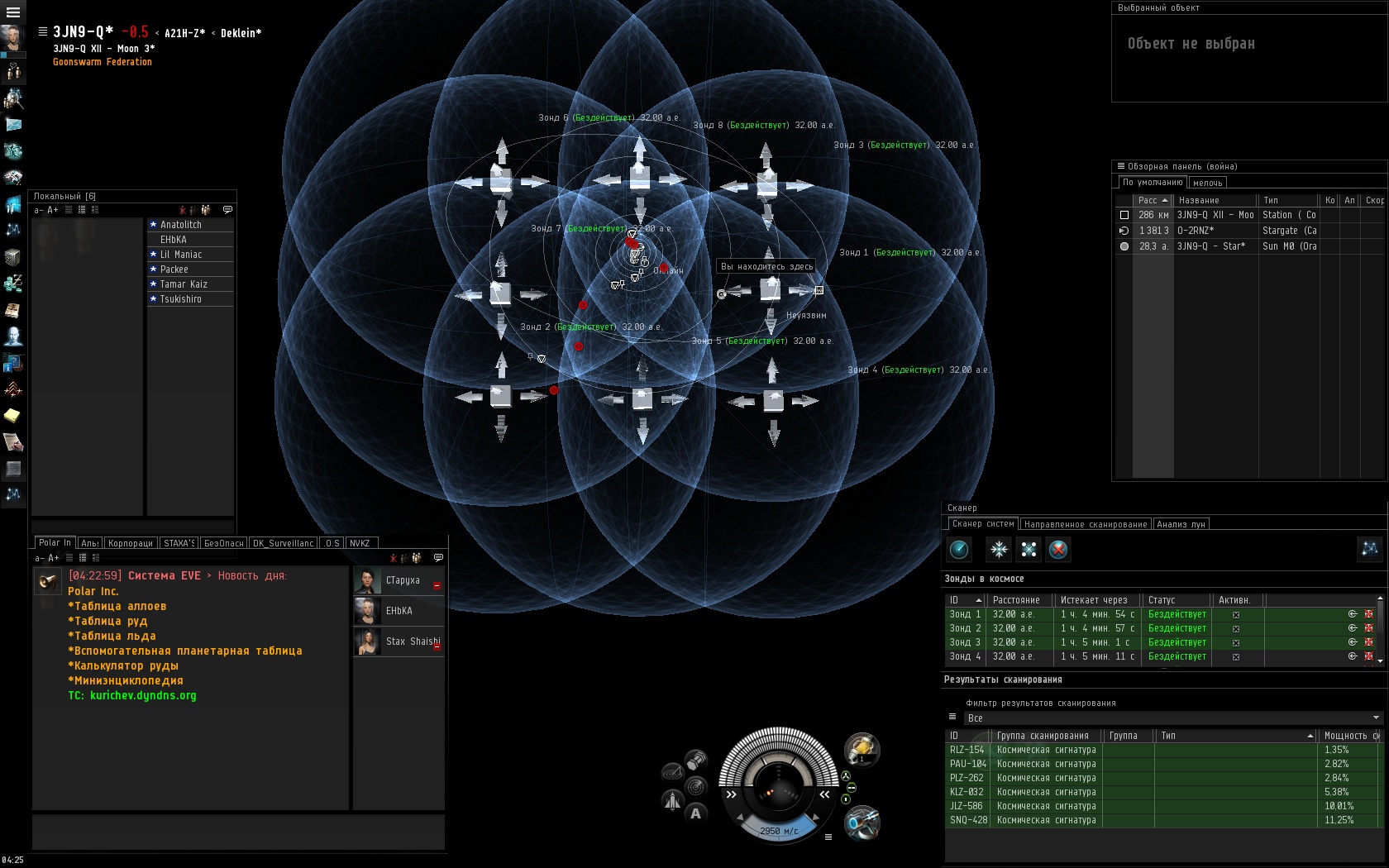This screenshot has width=1389, height=868.
Task: Toggle active checkbox for Зонд 2
Action: [1236, 628]
